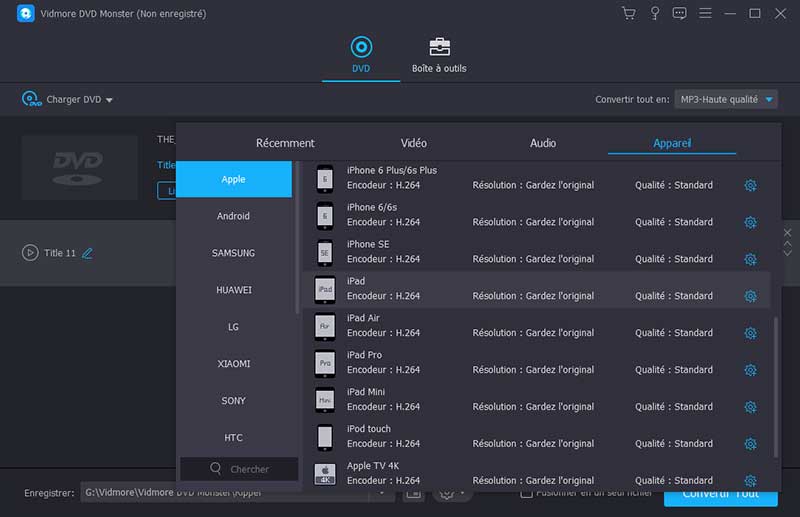This screenshot has width=800, height=517.
Task: Open settings gear for Apple TV 4K
Action: pyautogui.click(x=750, y=481)
